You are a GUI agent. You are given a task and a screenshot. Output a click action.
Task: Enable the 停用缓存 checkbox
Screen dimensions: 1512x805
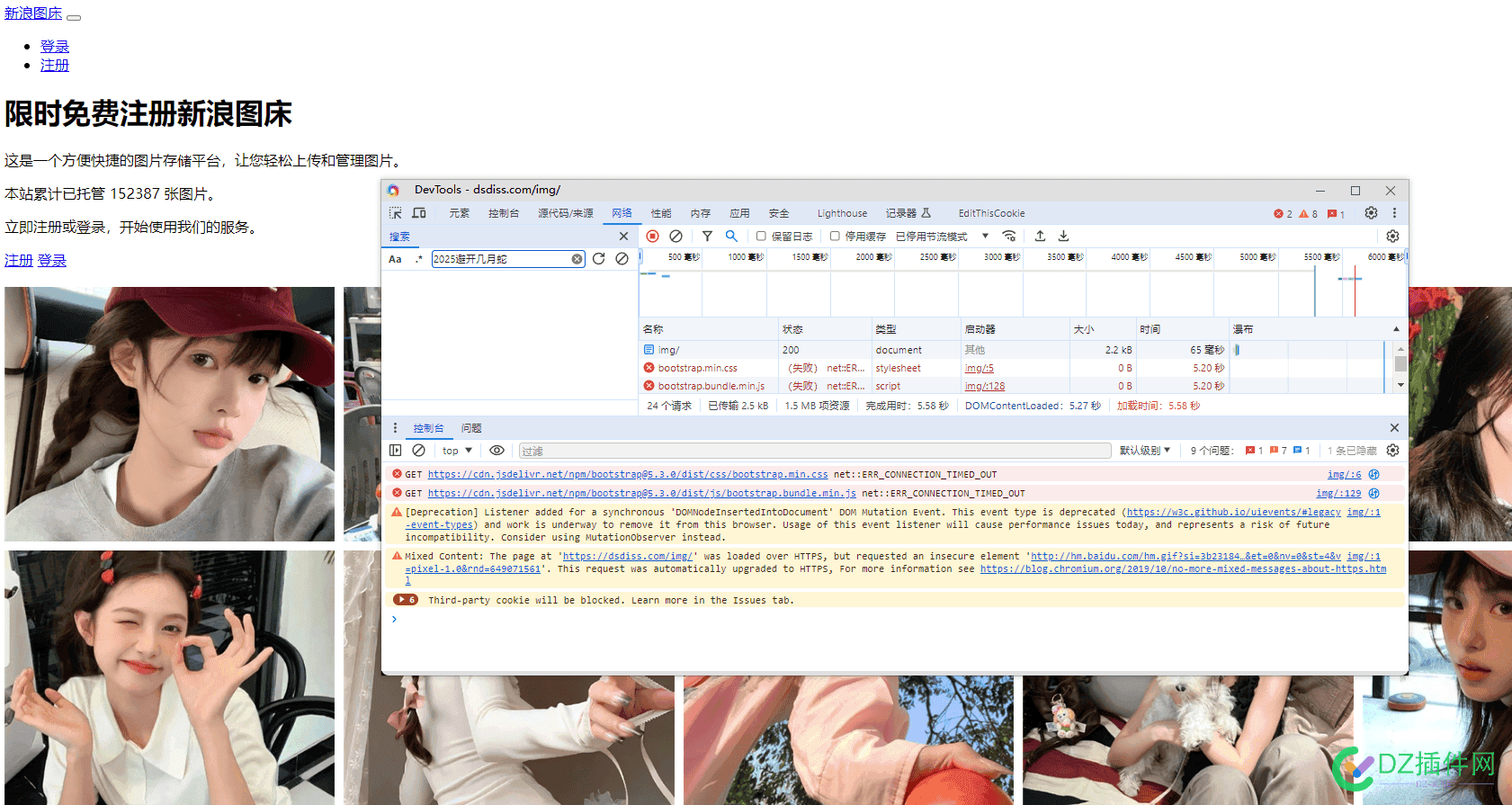tap(835, 236)
